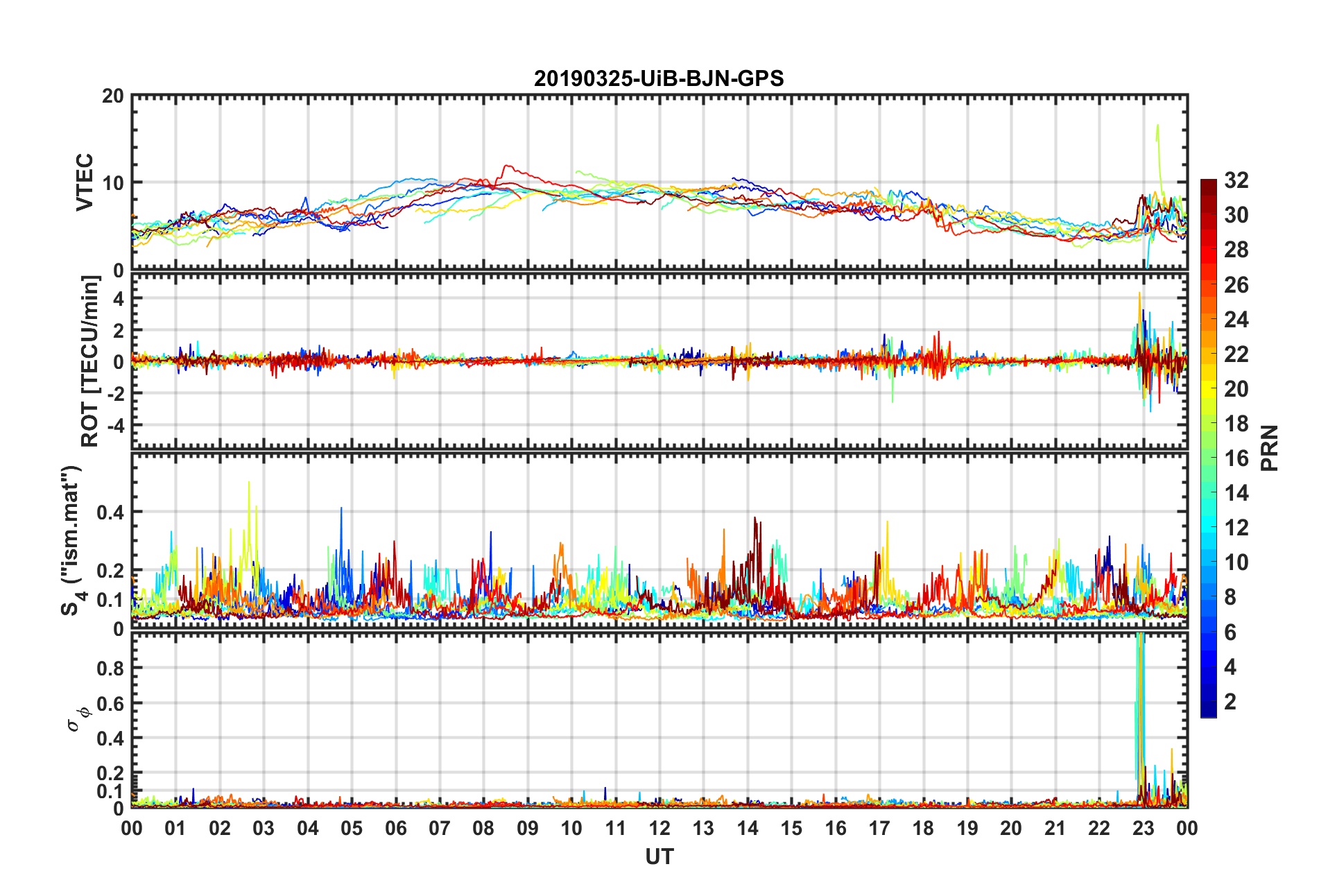Click the 20 tick on the VTEC axis

(x=113, y=96)
